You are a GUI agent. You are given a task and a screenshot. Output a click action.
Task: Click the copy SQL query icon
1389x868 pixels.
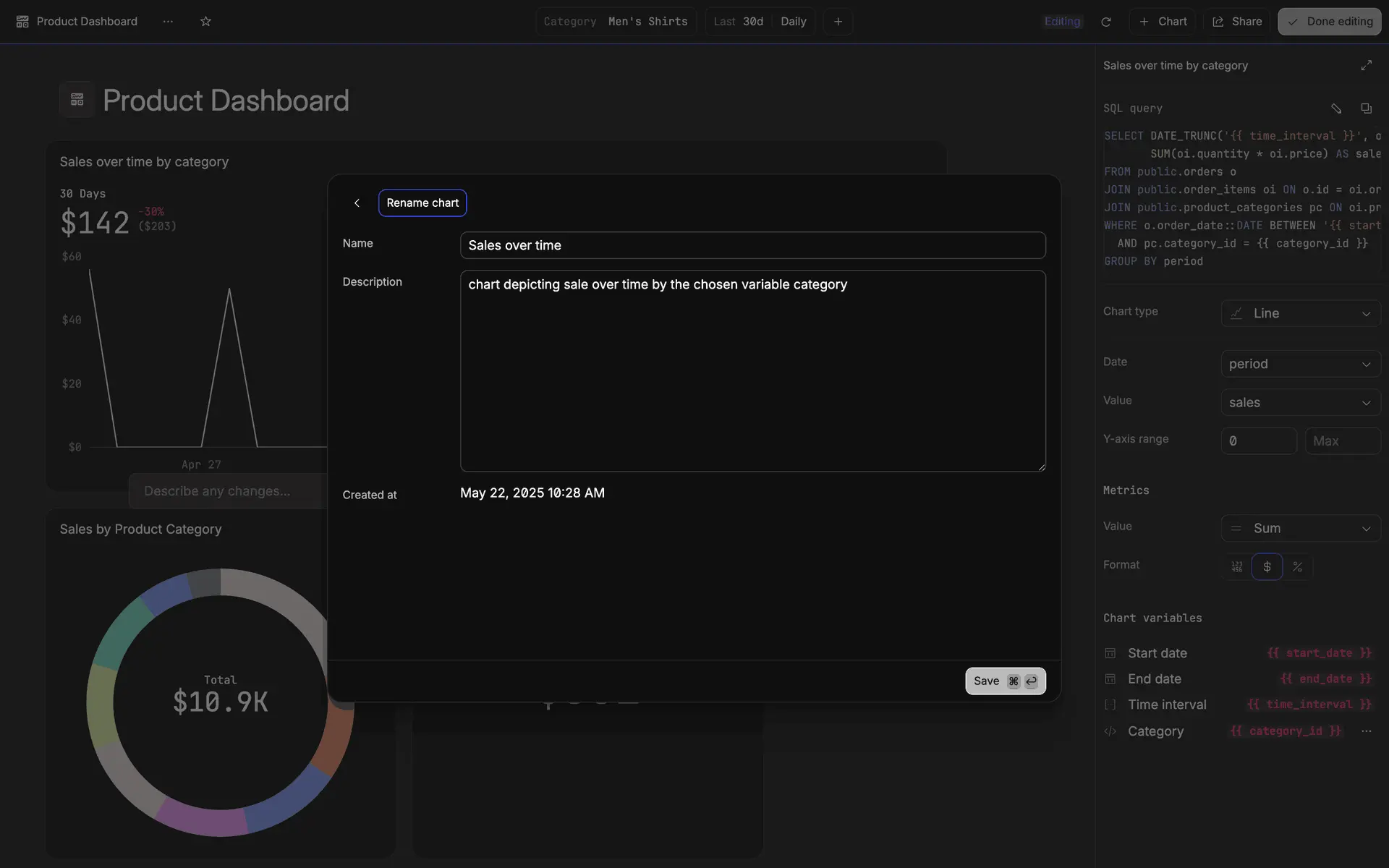(1366, 109)
